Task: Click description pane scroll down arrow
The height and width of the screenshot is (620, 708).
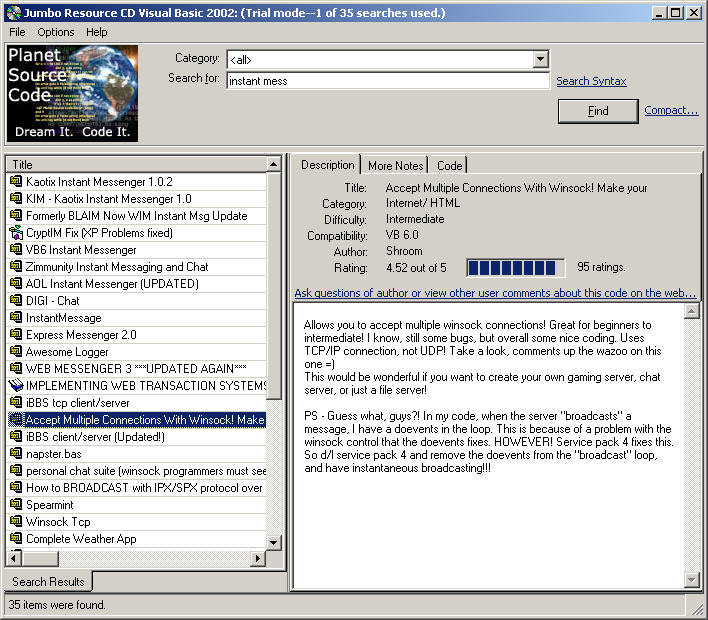Action: [691, 579]
